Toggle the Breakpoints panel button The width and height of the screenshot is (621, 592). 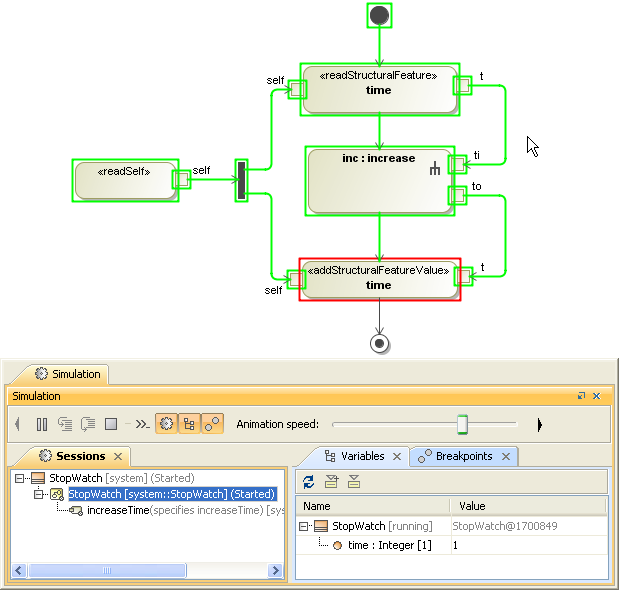point(213,424)
